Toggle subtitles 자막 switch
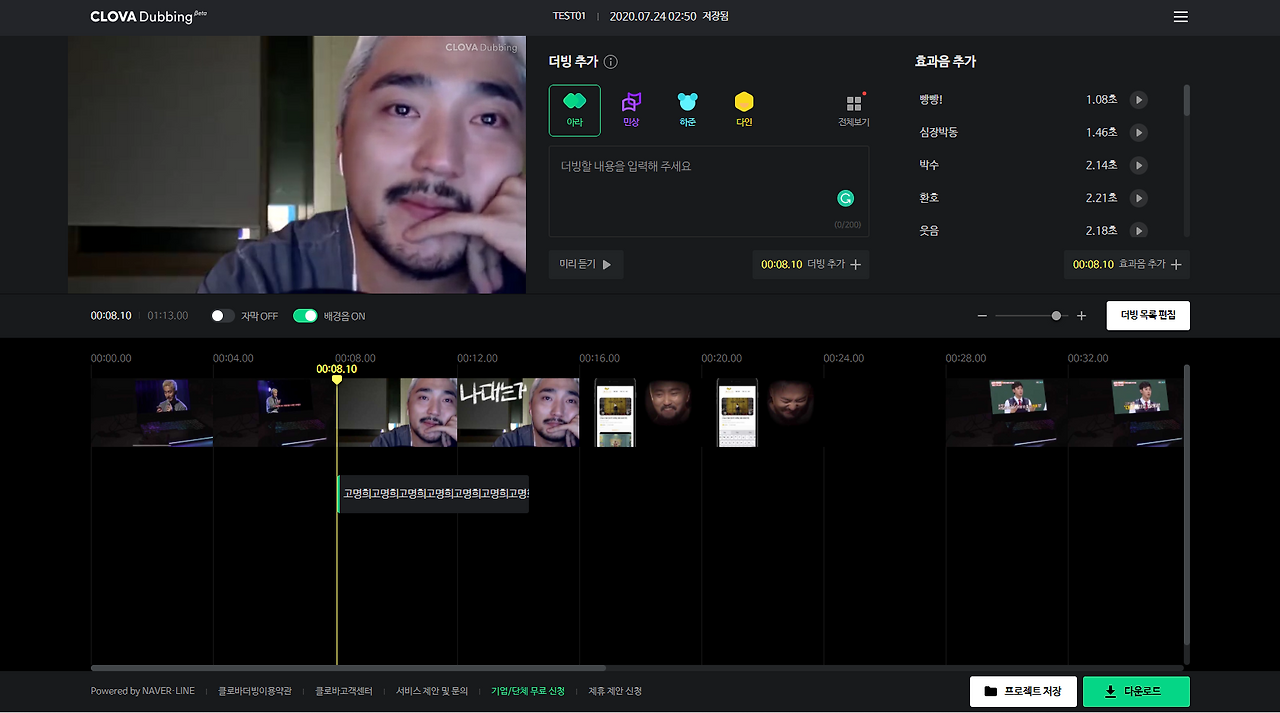Image resolution: width=1280 pixels, height=713 pixels. click(x=223, y=316)
